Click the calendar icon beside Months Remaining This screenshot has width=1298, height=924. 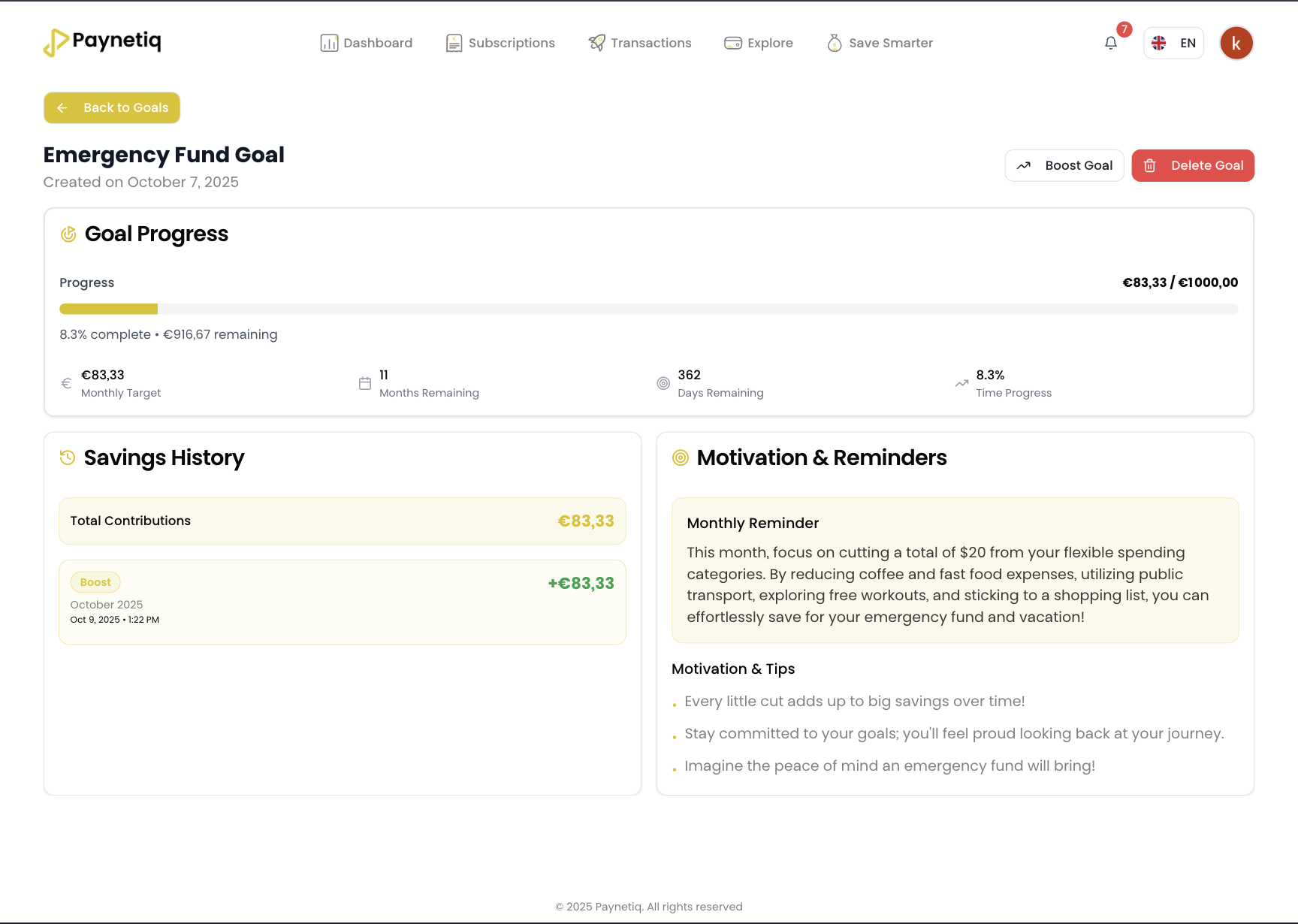pyautogui.click(x=365, y=383)
